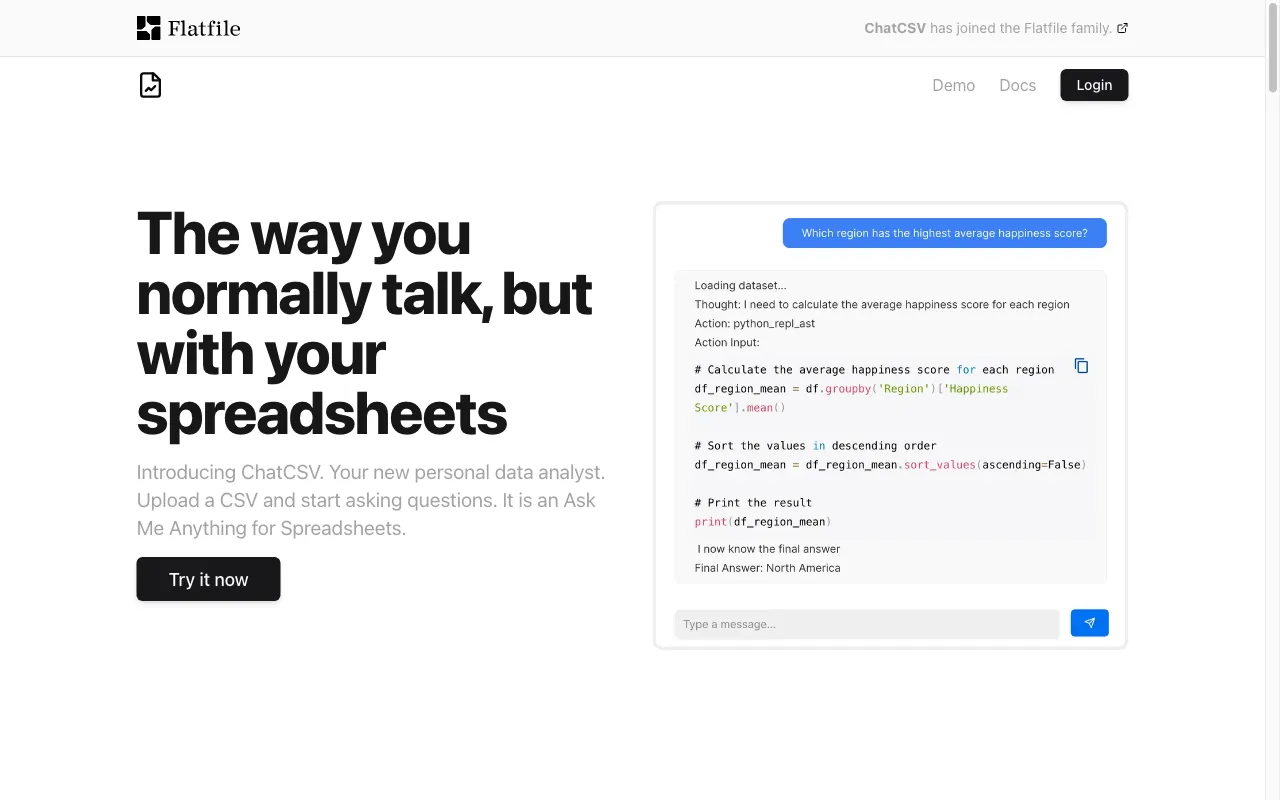Send message with the paper plane button

1089,623
